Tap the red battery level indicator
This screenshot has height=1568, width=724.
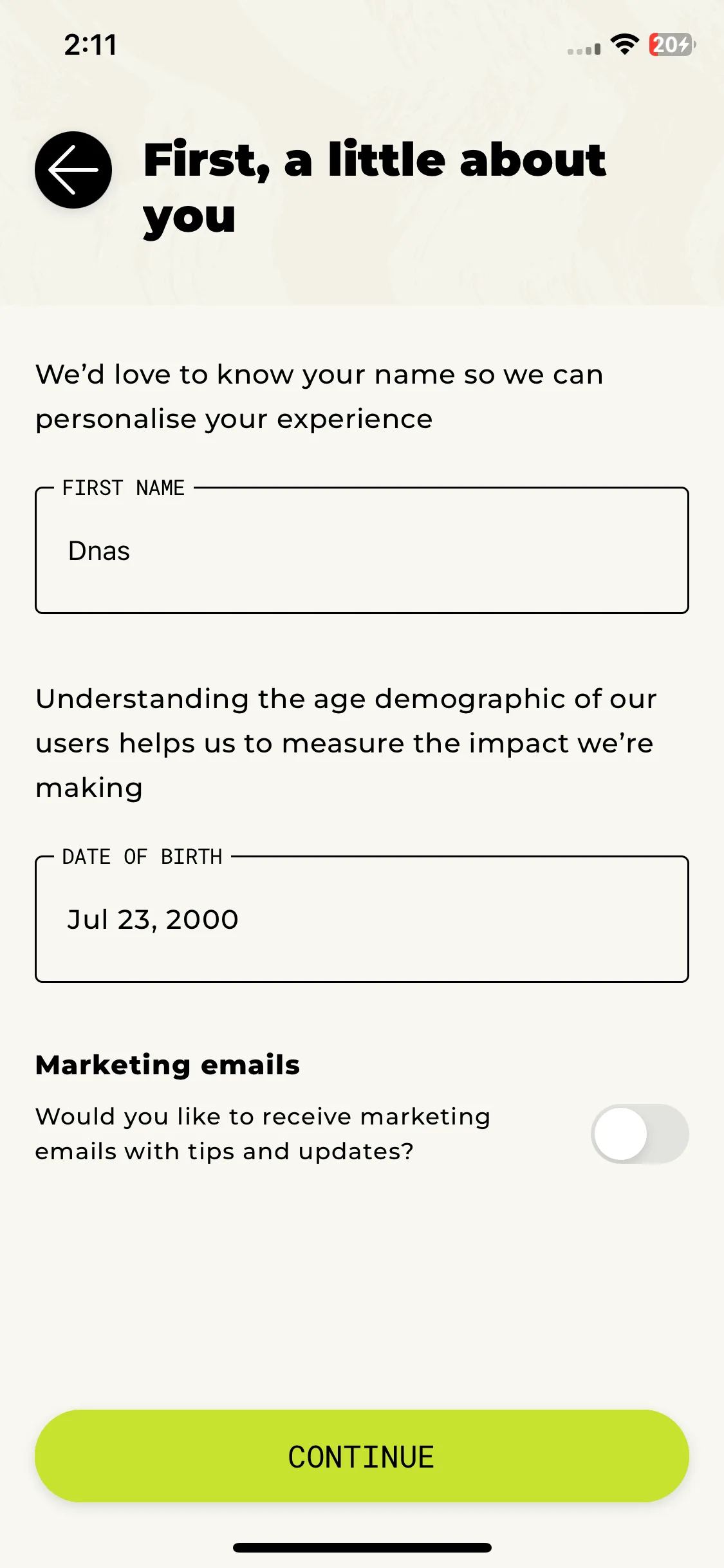click(672, 44)
